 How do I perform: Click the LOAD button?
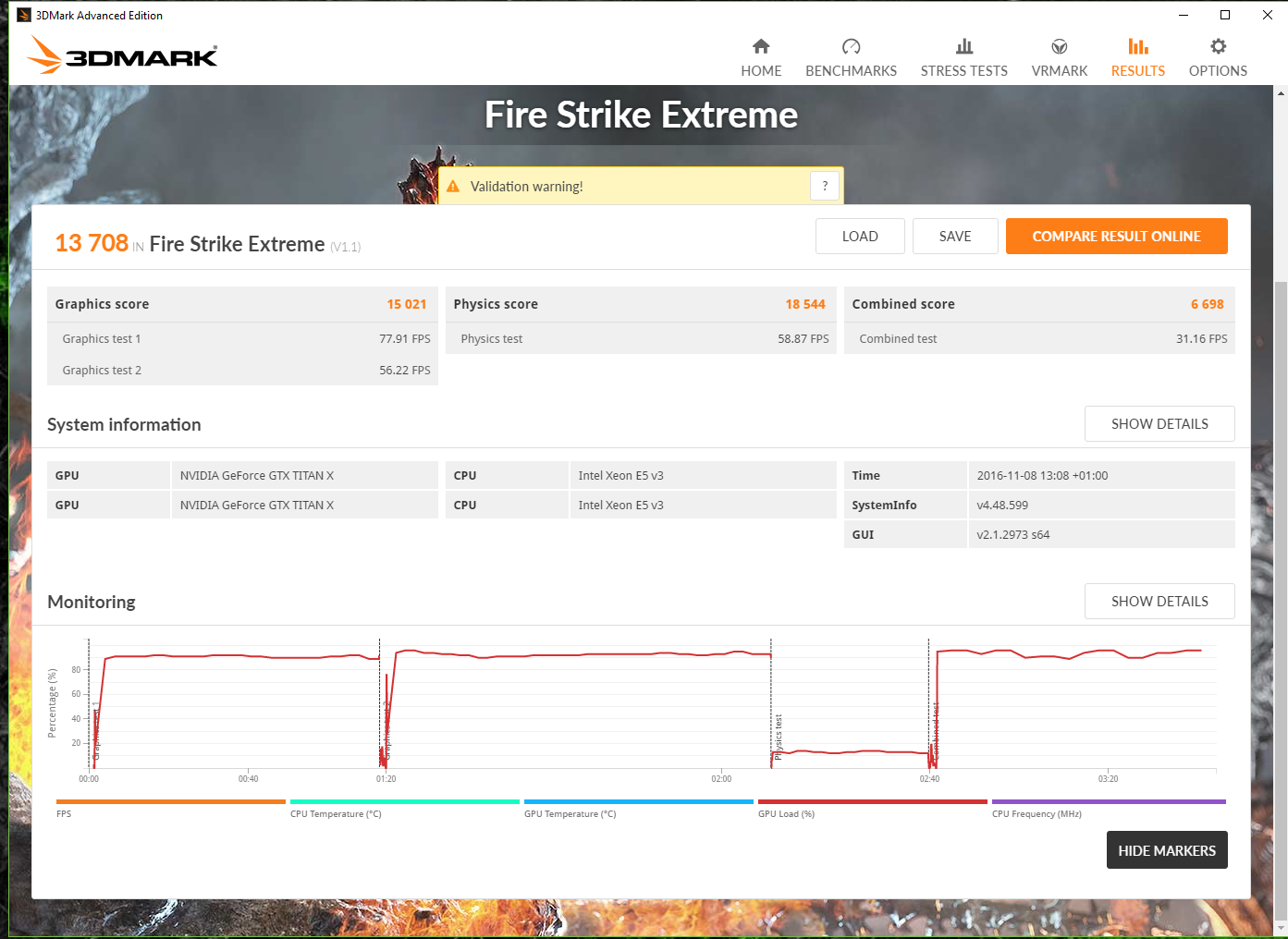pos(860,236)
